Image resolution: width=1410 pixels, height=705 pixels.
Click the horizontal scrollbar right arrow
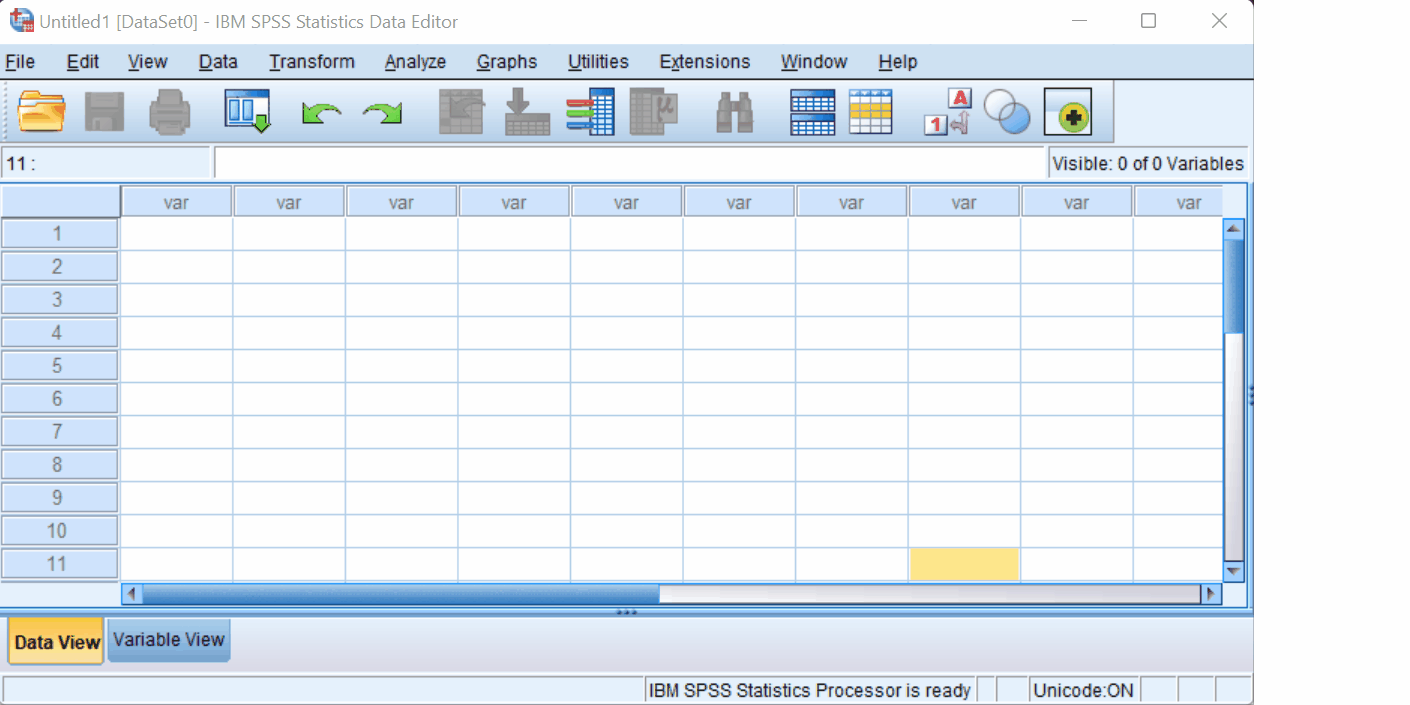tap(1211, 593)
